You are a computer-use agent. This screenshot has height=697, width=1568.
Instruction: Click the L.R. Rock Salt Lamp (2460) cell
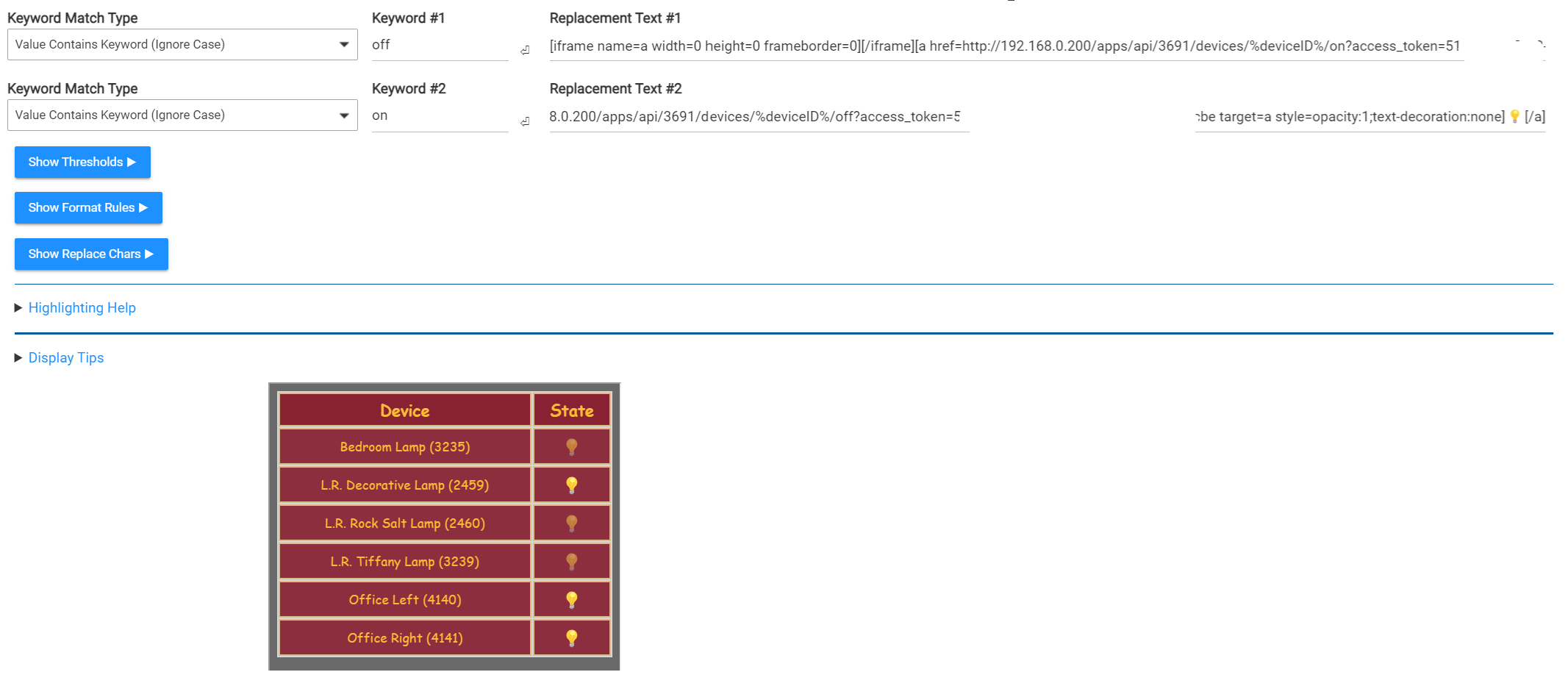(x=405, y=523)
